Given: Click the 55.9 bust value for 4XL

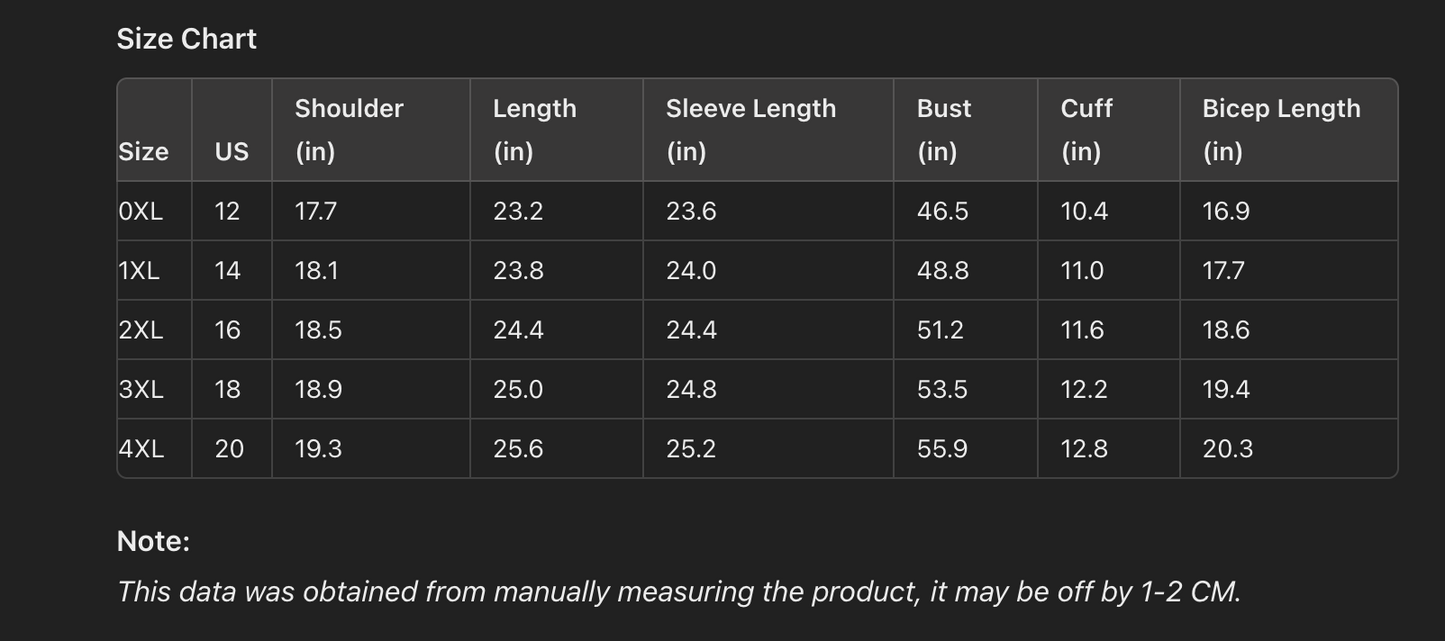Looking at the screenshot, I should (x=942, y=449).
